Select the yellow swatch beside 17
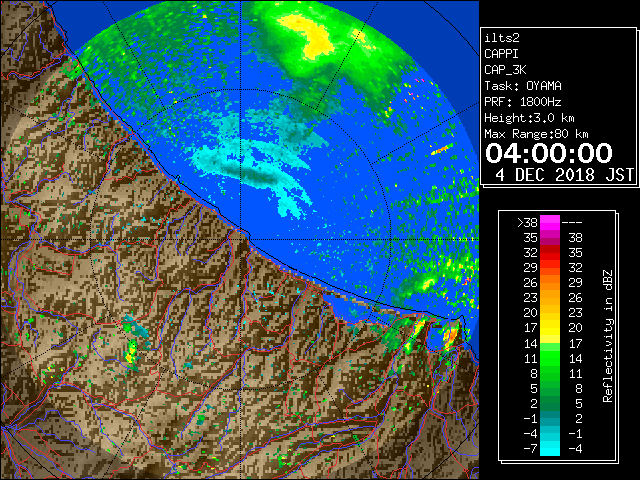 [550, 328]
